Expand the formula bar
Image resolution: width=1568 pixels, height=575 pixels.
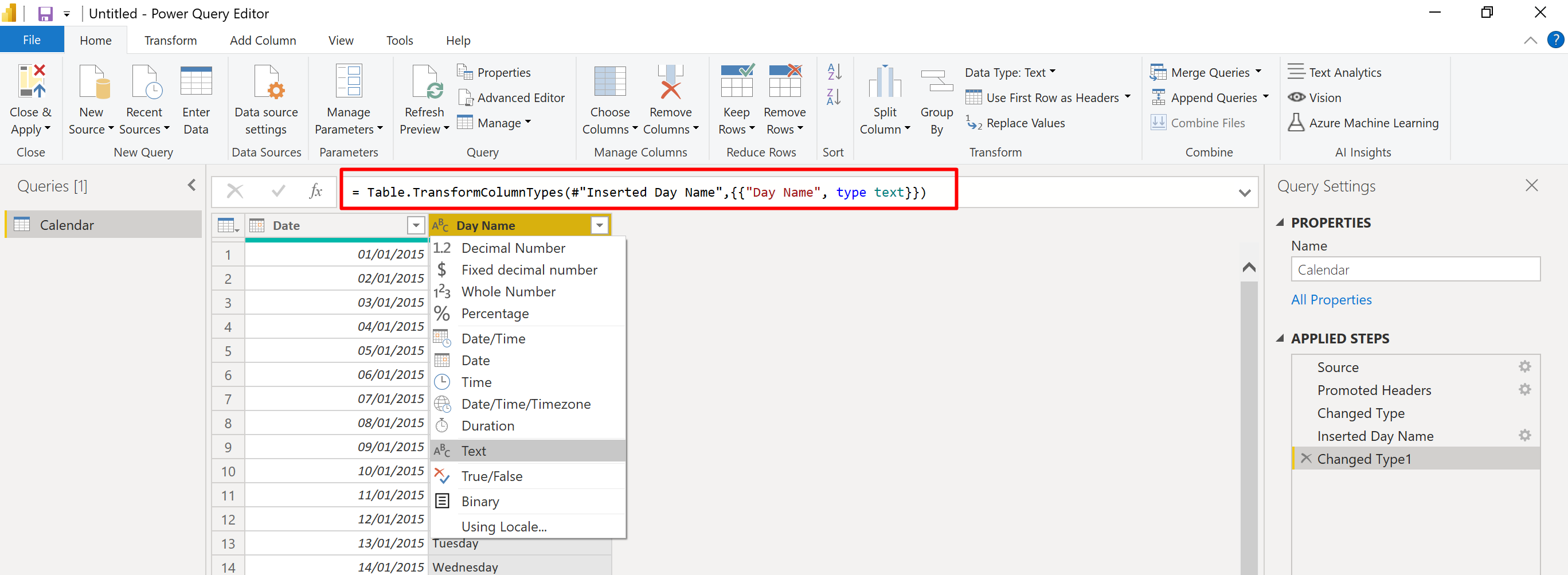1244,193
